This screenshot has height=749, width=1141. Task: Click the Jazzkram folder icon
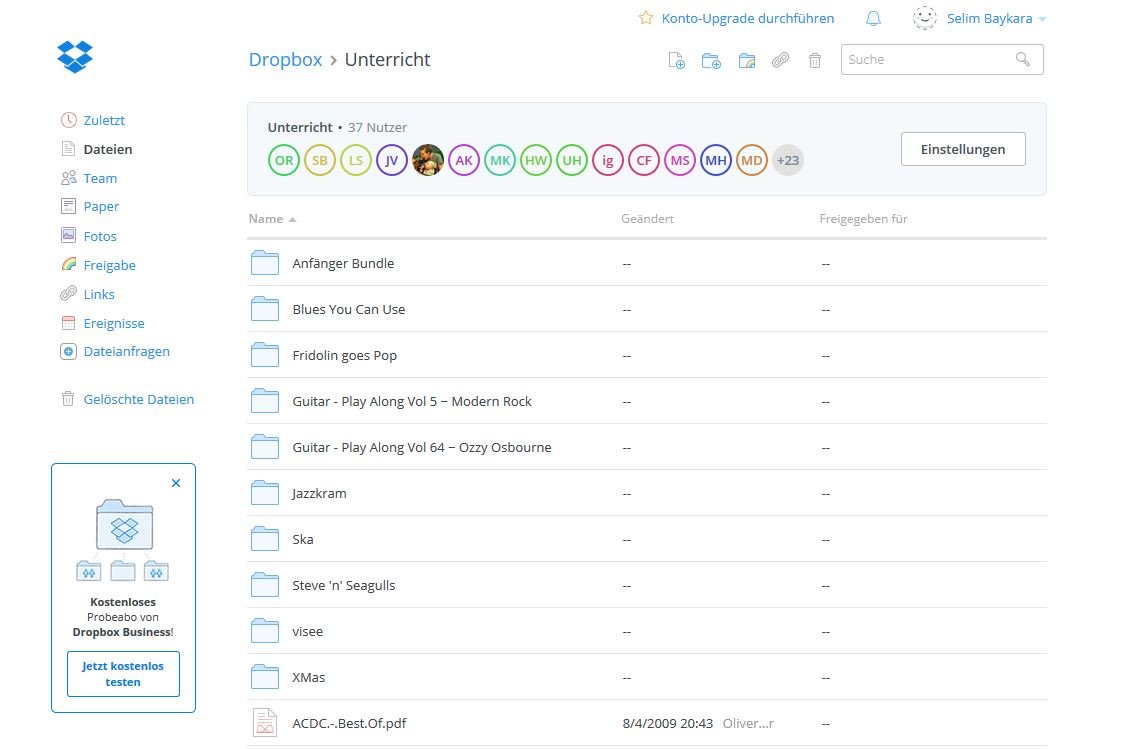tap(265, 493)
